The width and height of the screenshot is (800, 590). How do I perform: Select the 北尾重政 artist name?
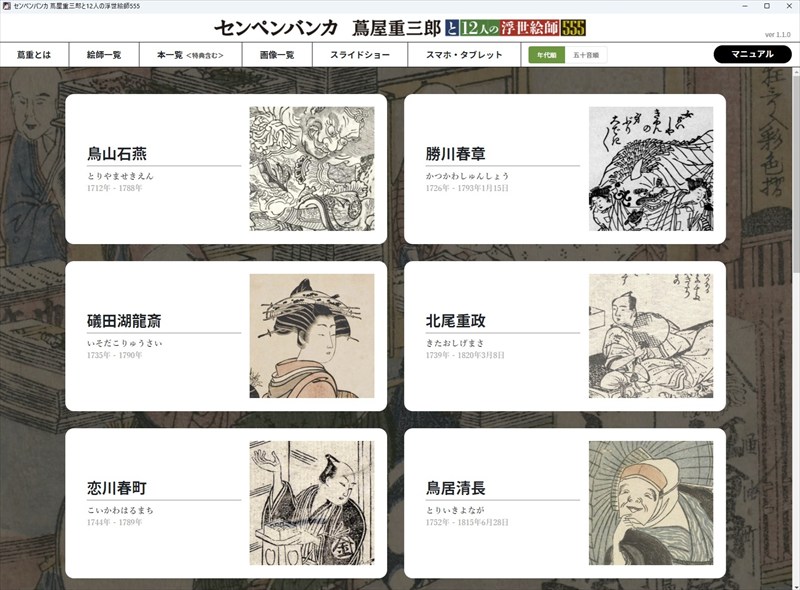click(x=456, y=321)
